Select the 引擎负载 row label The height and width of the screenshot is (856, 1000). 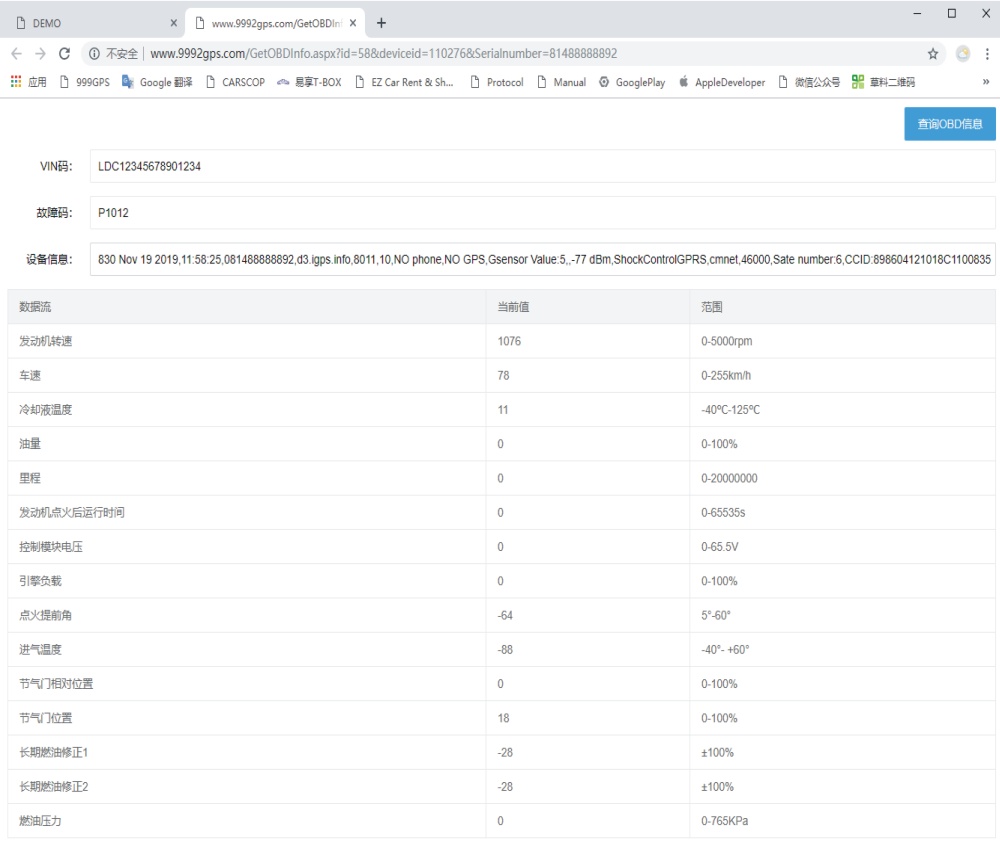[x=40, y=581]
